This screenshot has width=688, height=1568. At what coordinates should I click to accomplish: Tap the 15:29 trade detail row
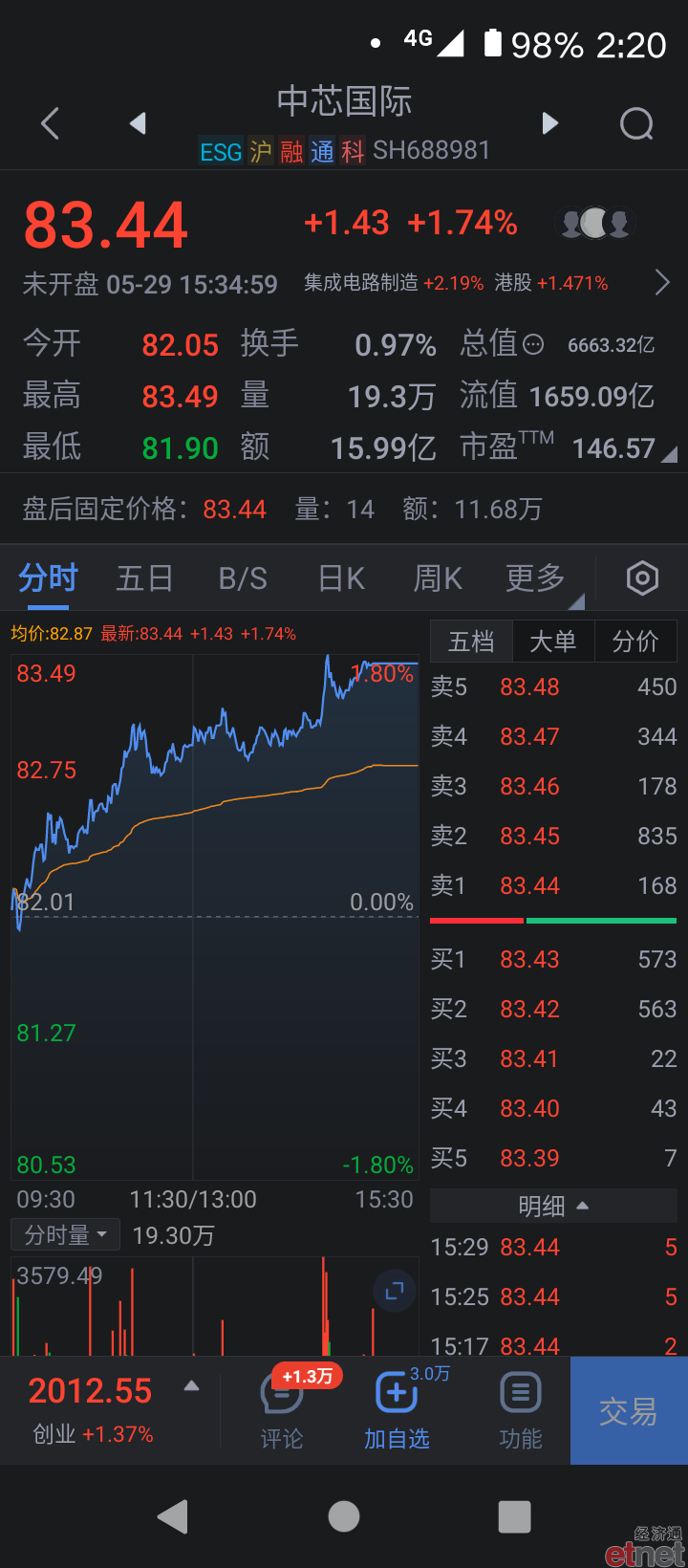tap(553, 1248)
